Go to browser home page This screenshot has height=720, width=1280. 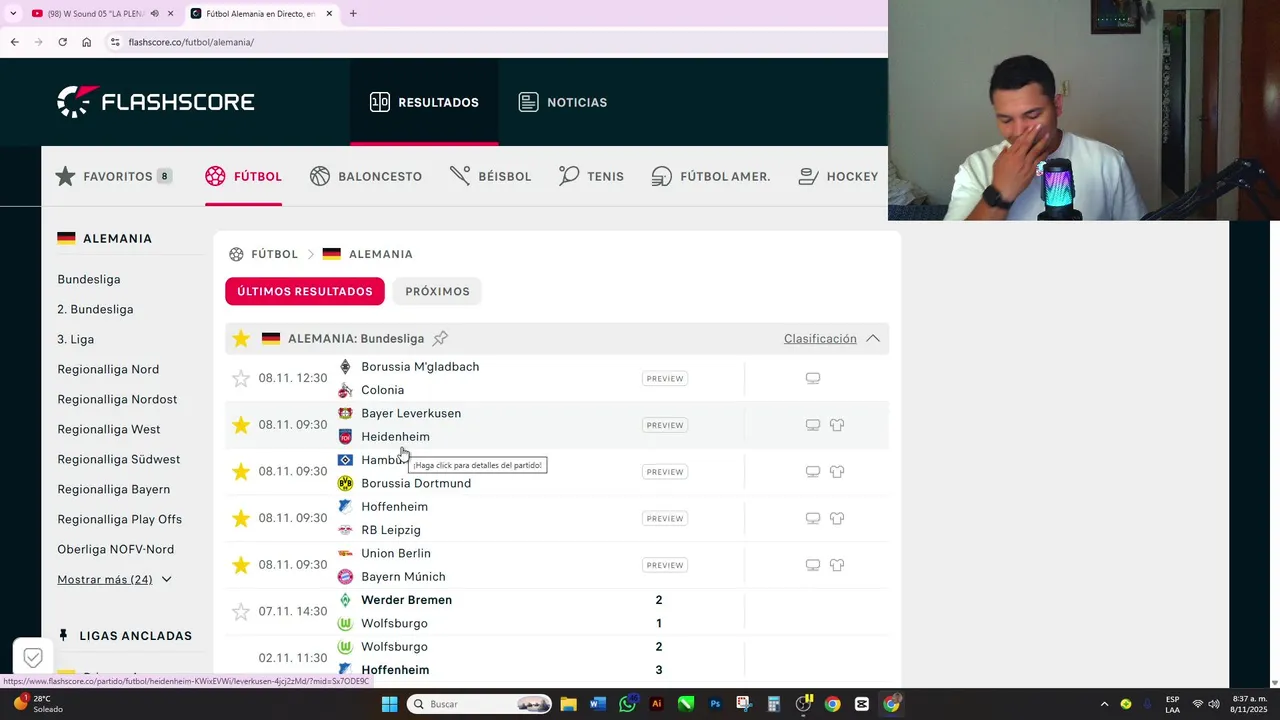pos(86,42)
